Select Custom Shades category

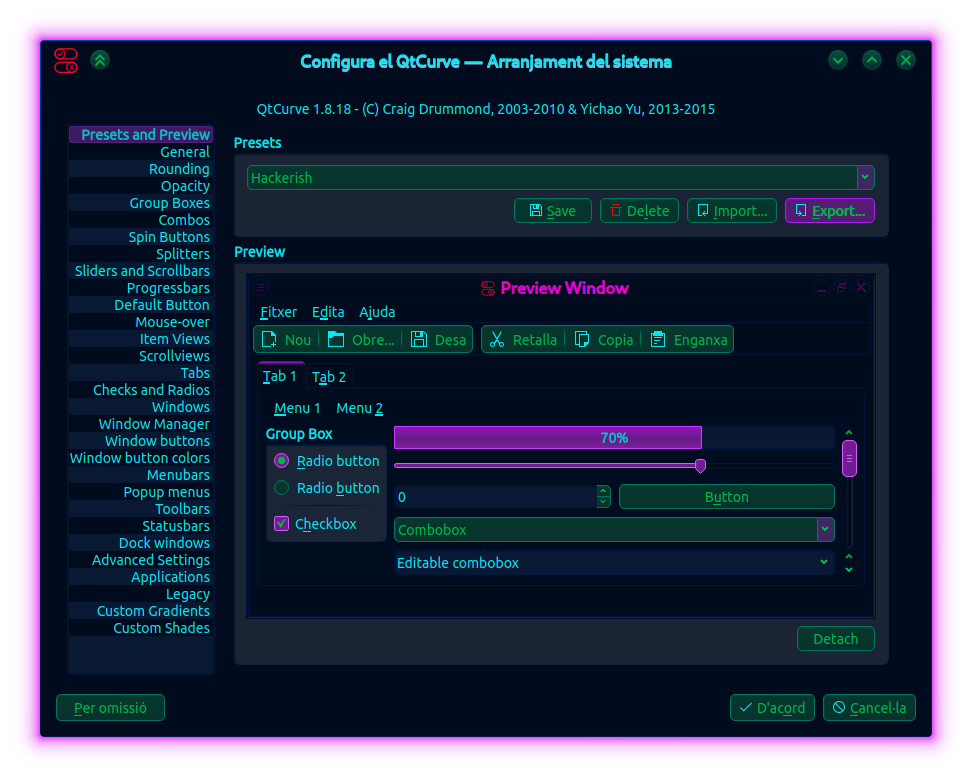click(x=141, y=628)
